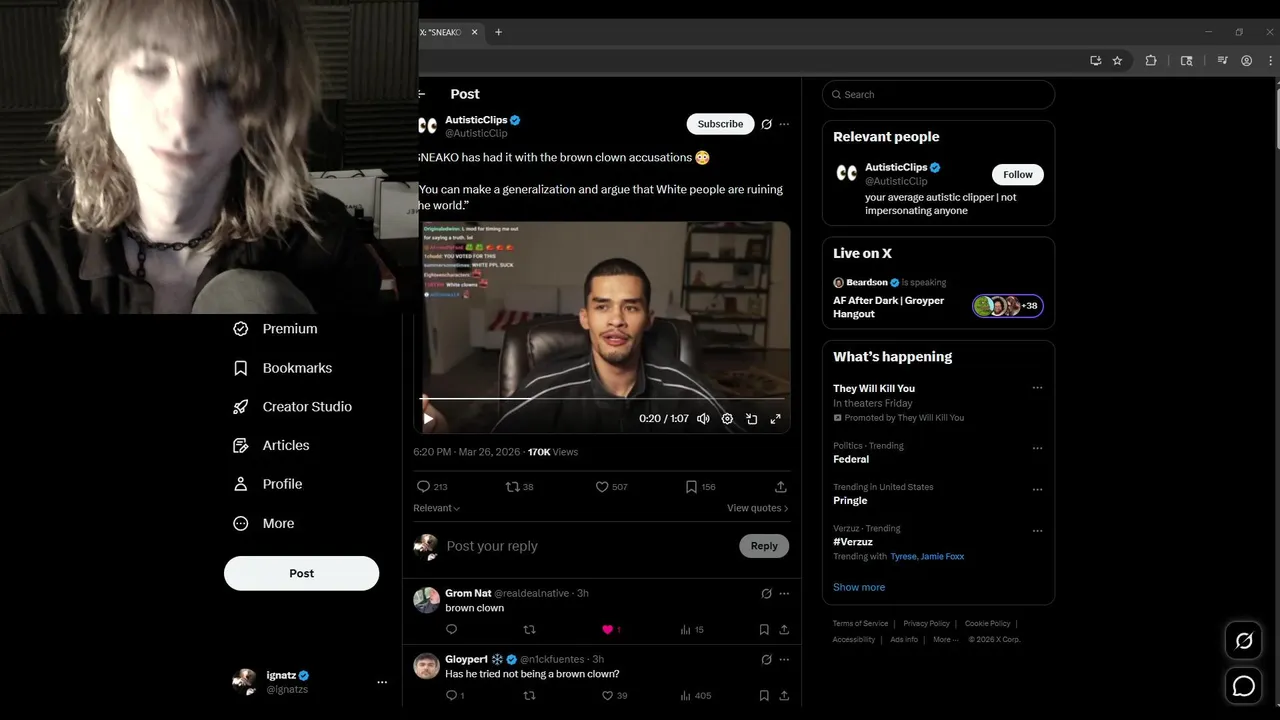Reply to Grom Nat's comment
This screenshot has width=1280, height=720.
coord(451,630)
